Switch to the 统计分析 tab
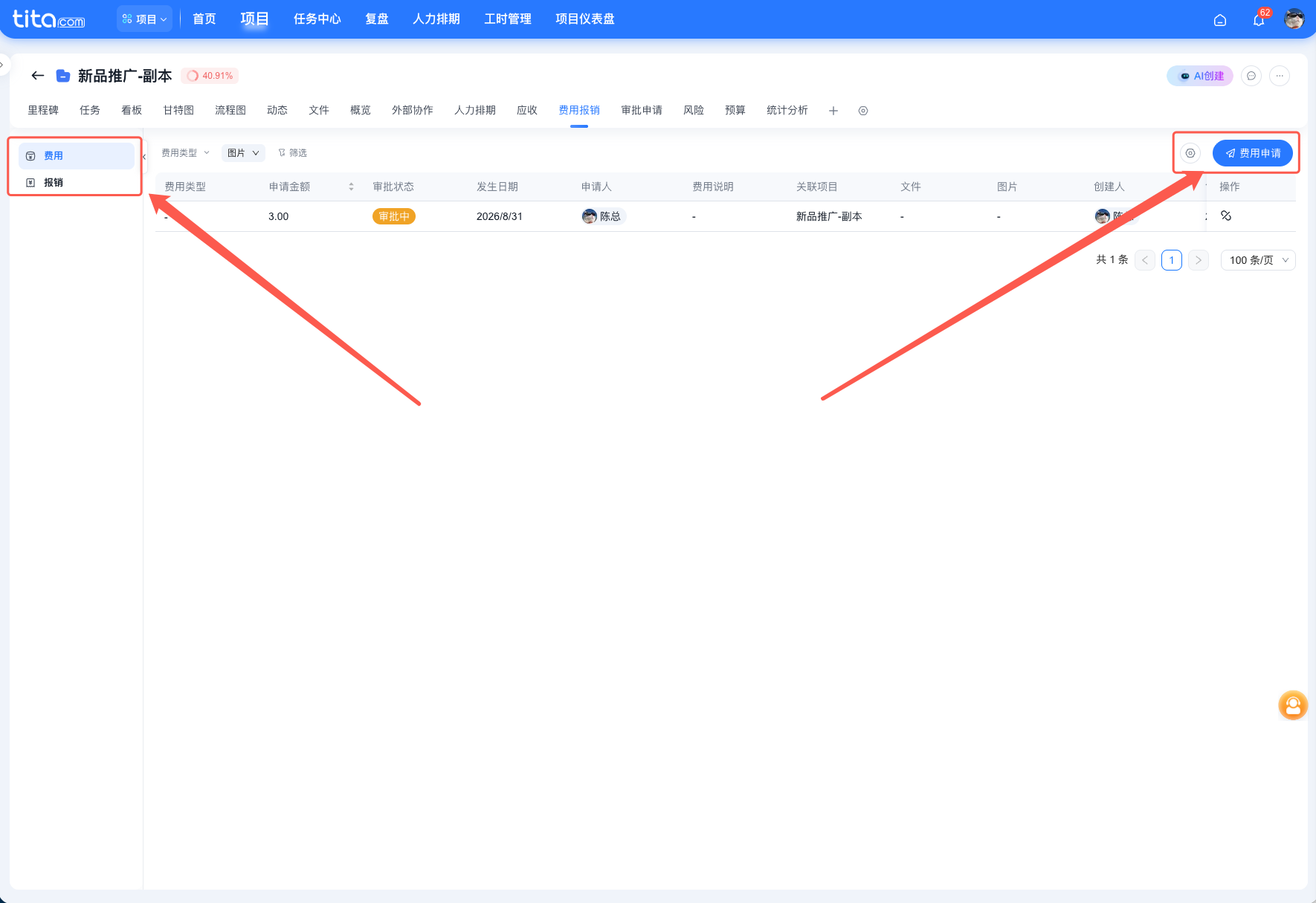 787,110
